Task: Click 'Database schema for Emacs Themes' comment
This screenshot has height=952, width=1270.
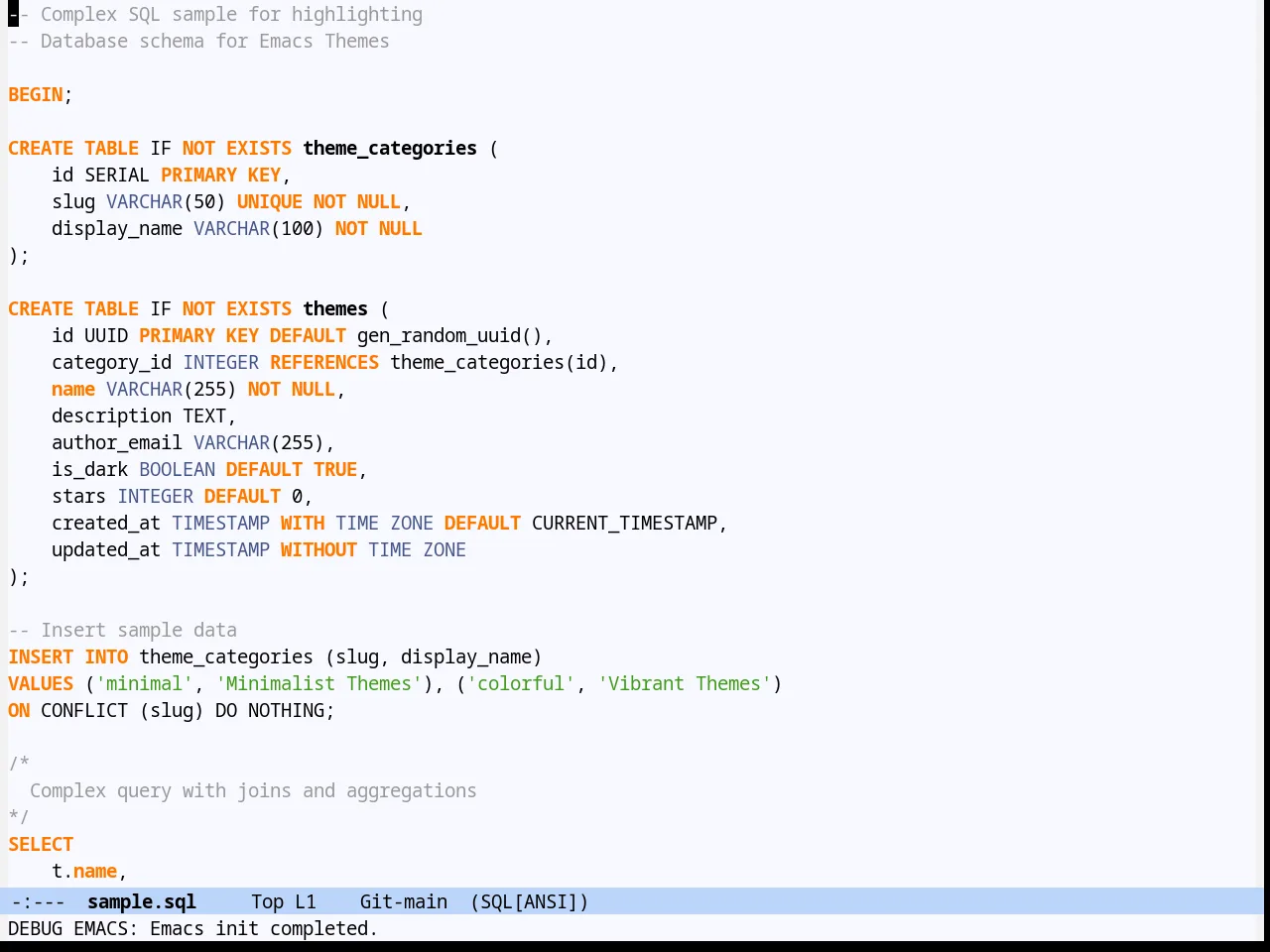Action: pyautogui.click(x=198, y=41)
